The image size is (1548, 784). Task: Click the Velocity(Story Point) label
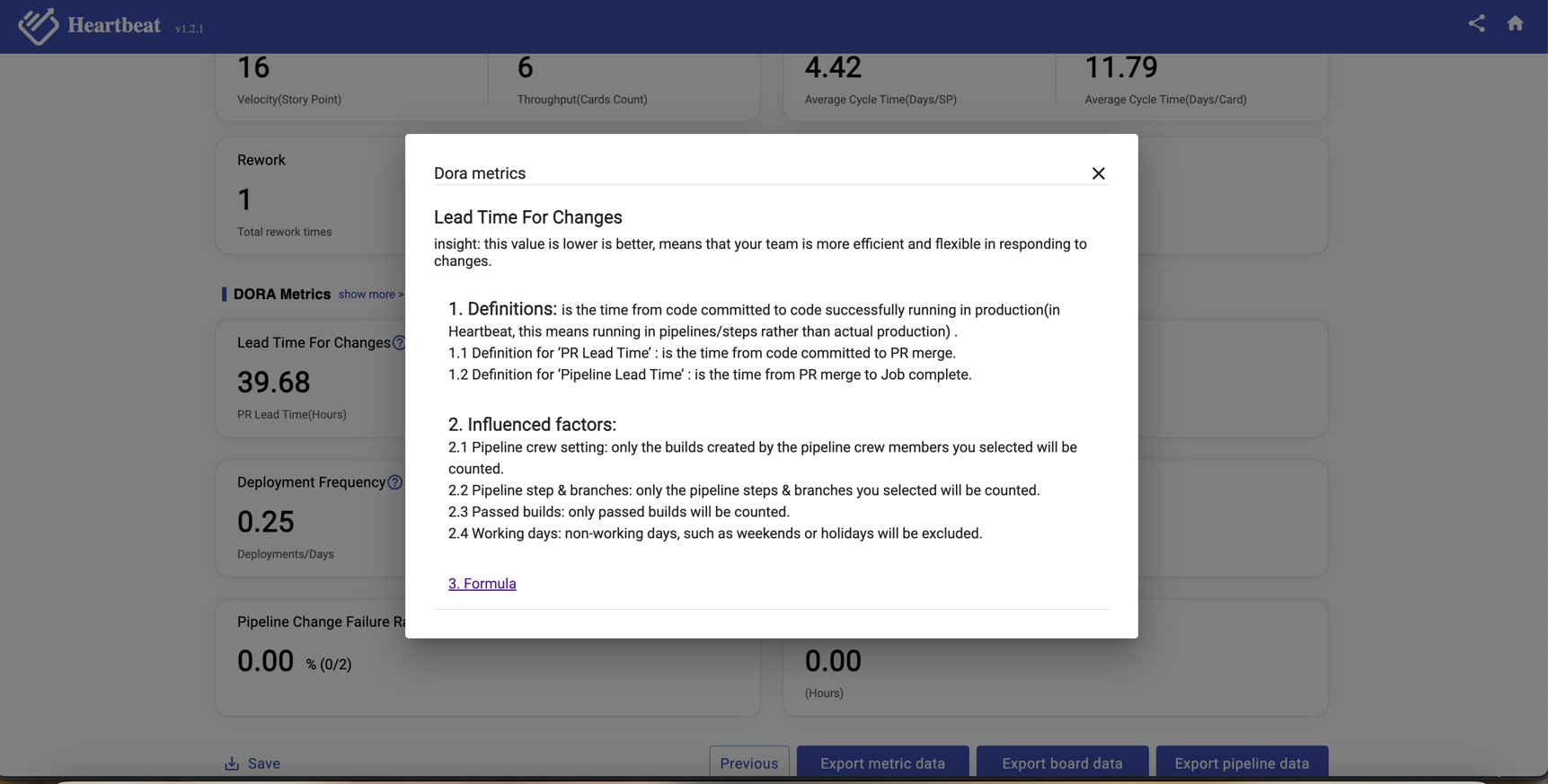[289, 100]
